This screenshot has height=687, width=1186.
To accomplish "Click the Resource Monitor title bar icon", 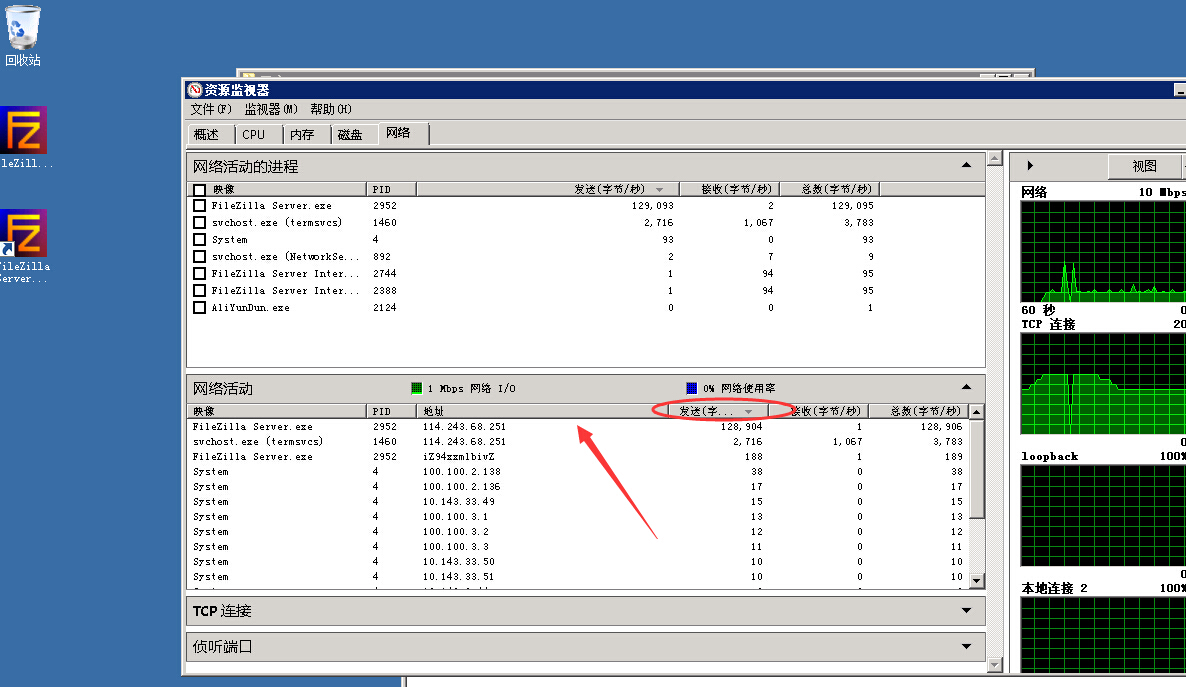I will tap(195, 90).
